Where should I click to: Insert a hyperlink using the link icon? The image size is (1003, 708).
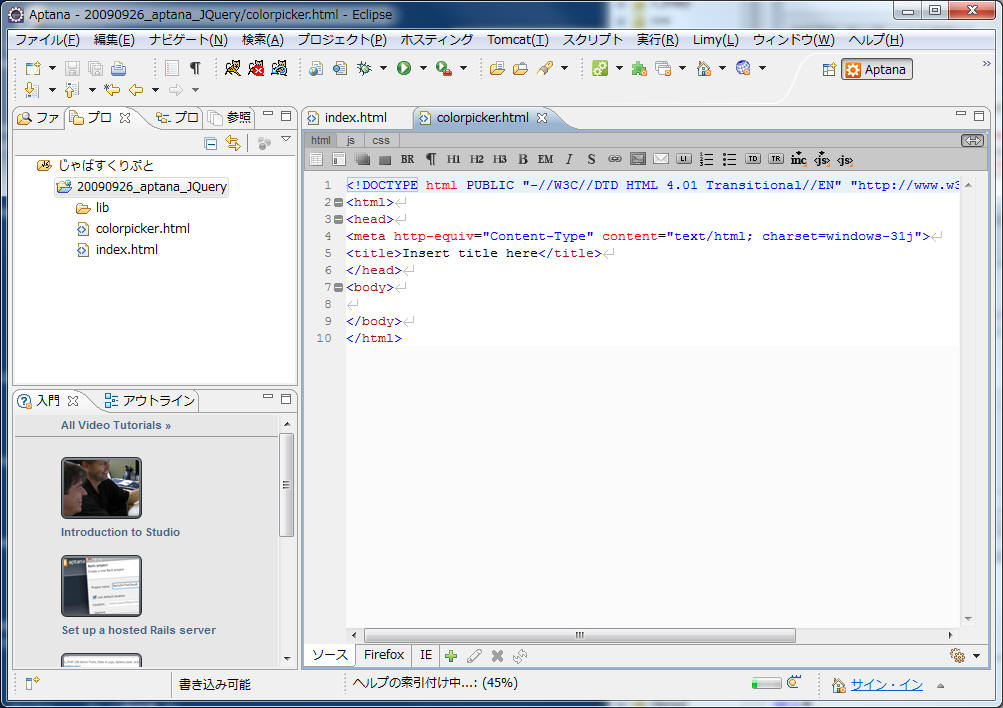coord(614,159)
